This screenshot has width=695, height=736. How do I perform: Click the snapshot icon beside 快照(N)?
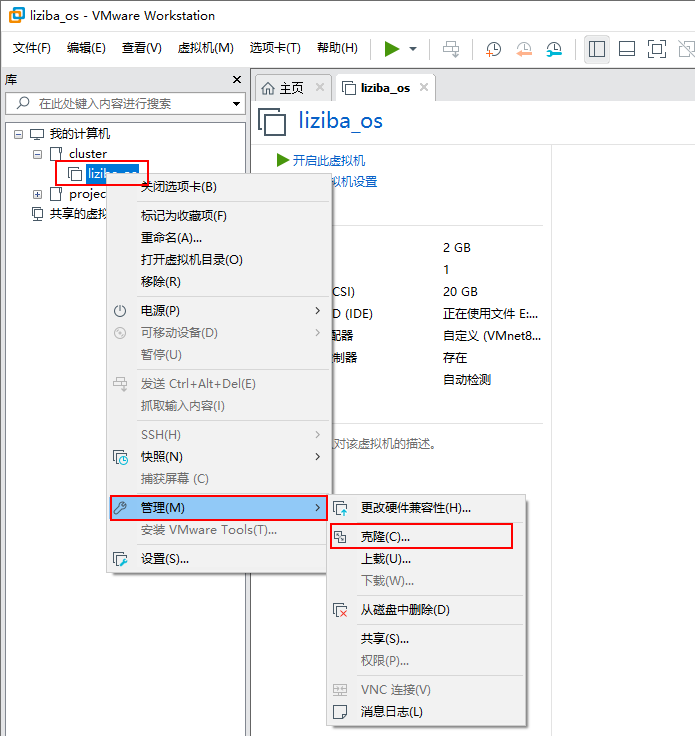coord(121,457)
